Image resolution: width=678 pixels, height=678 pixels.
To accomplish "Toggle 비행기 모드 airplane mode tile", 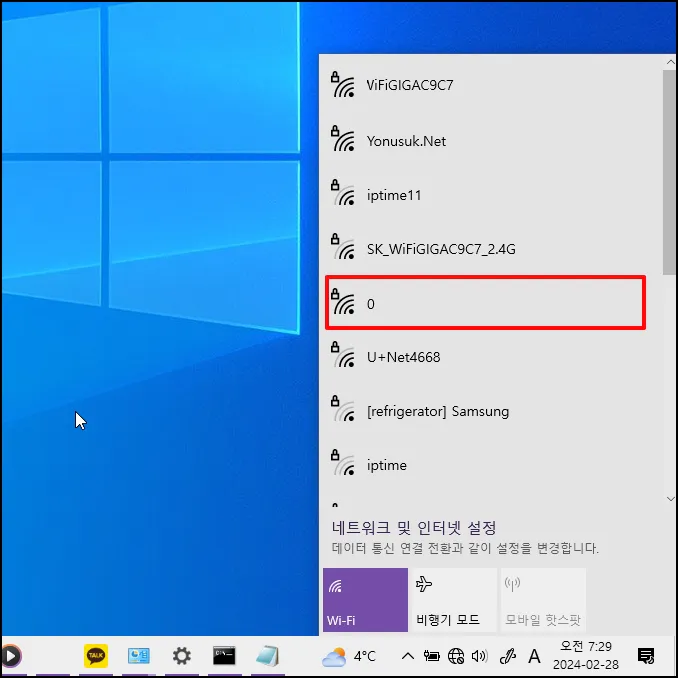I will (454, 600).
